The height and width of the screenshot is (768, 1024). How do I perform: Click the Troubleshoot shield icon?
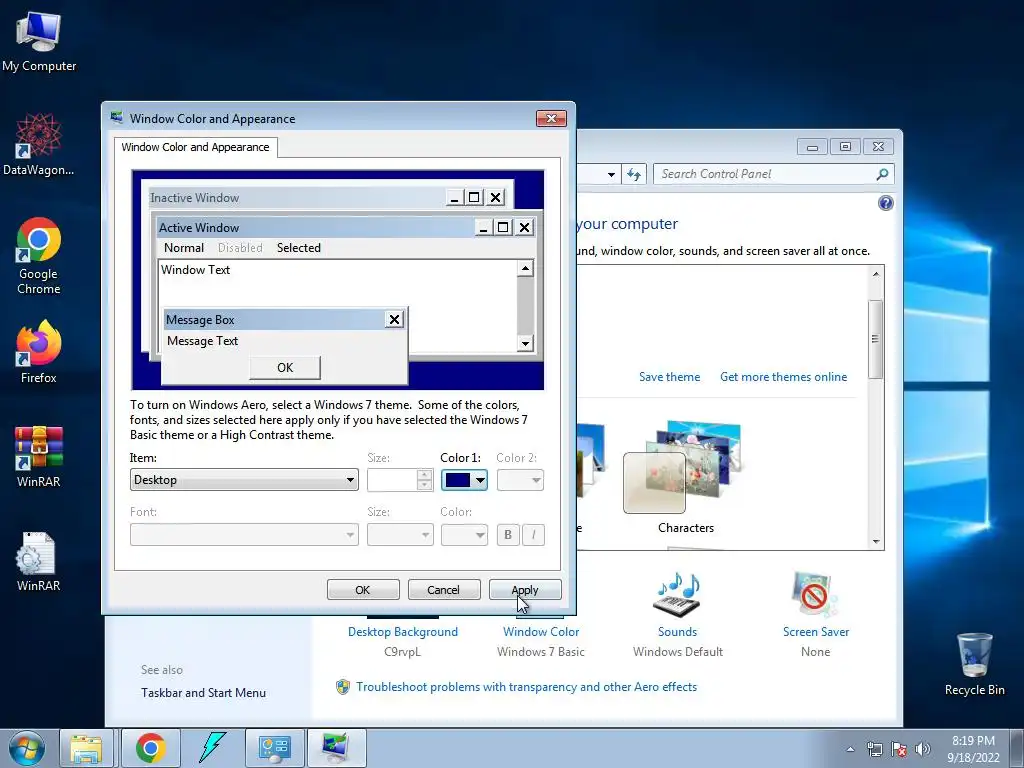(342, 687)
